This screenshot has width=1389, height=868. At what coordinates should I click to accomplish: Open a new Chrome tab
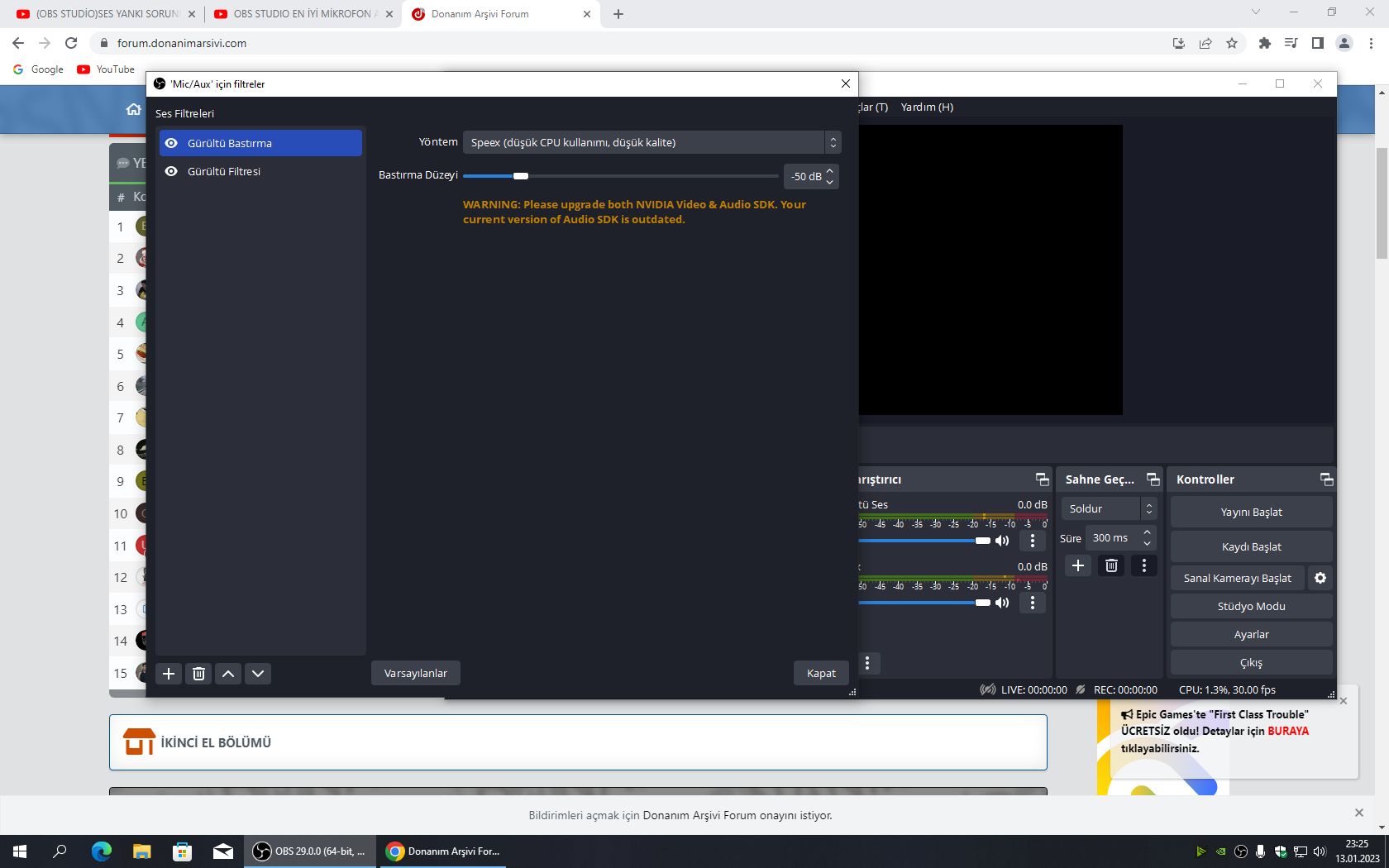618,14
